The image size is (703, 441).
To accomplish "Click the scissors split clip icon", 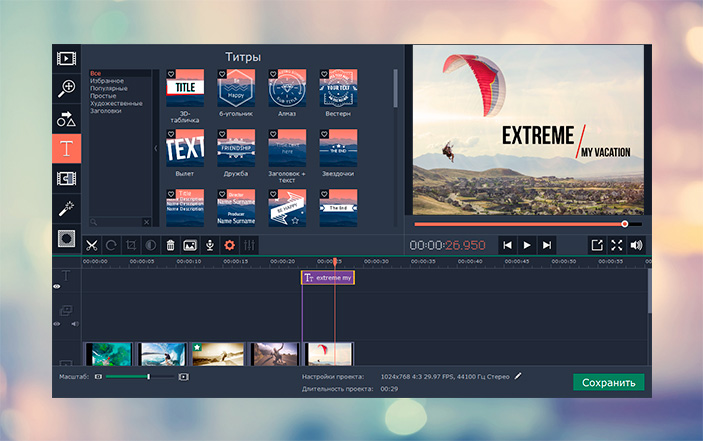I will pos(91,244).
